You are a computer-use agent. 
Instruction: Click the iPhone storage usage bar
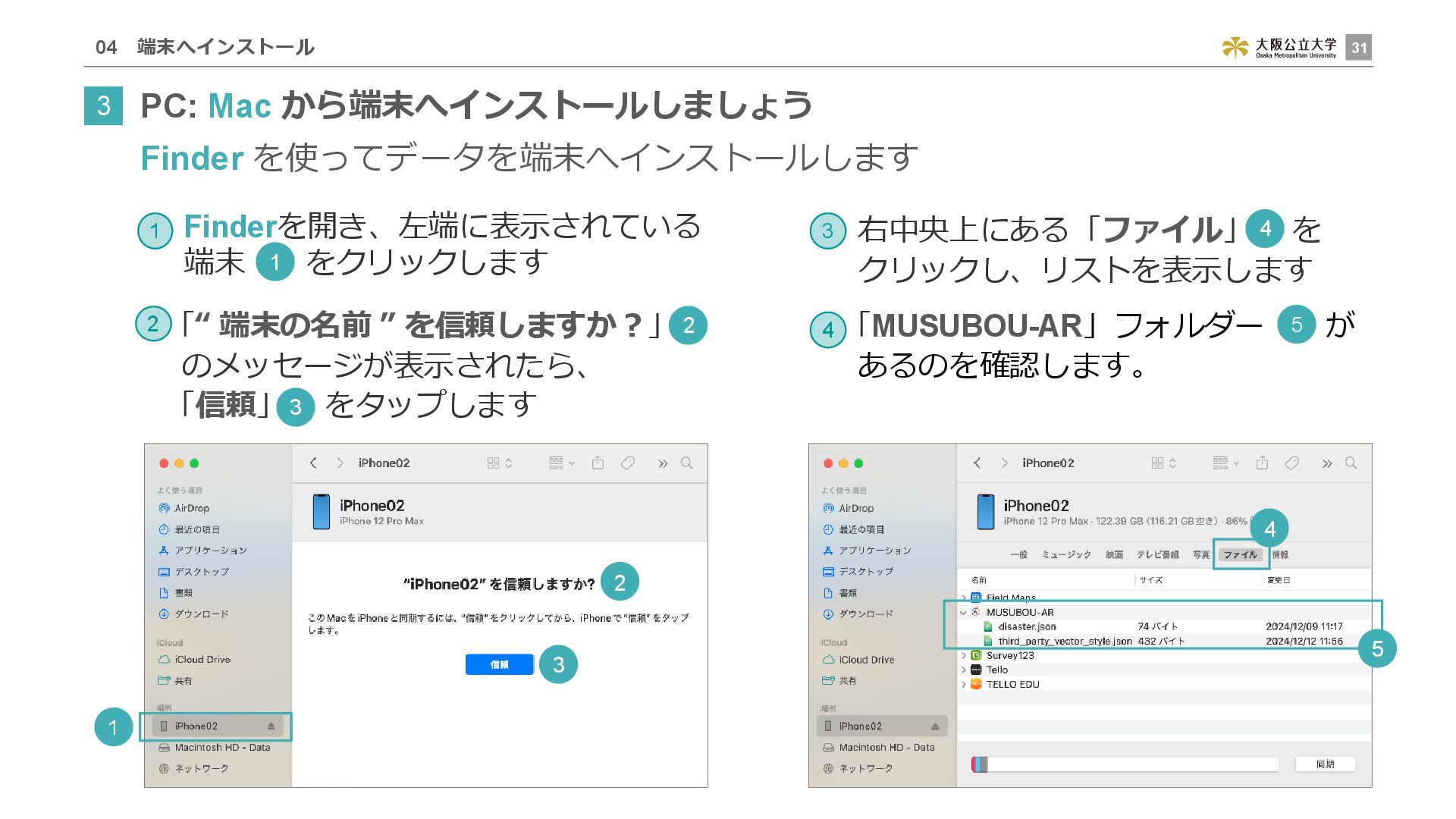click(x=1125, y=764)
